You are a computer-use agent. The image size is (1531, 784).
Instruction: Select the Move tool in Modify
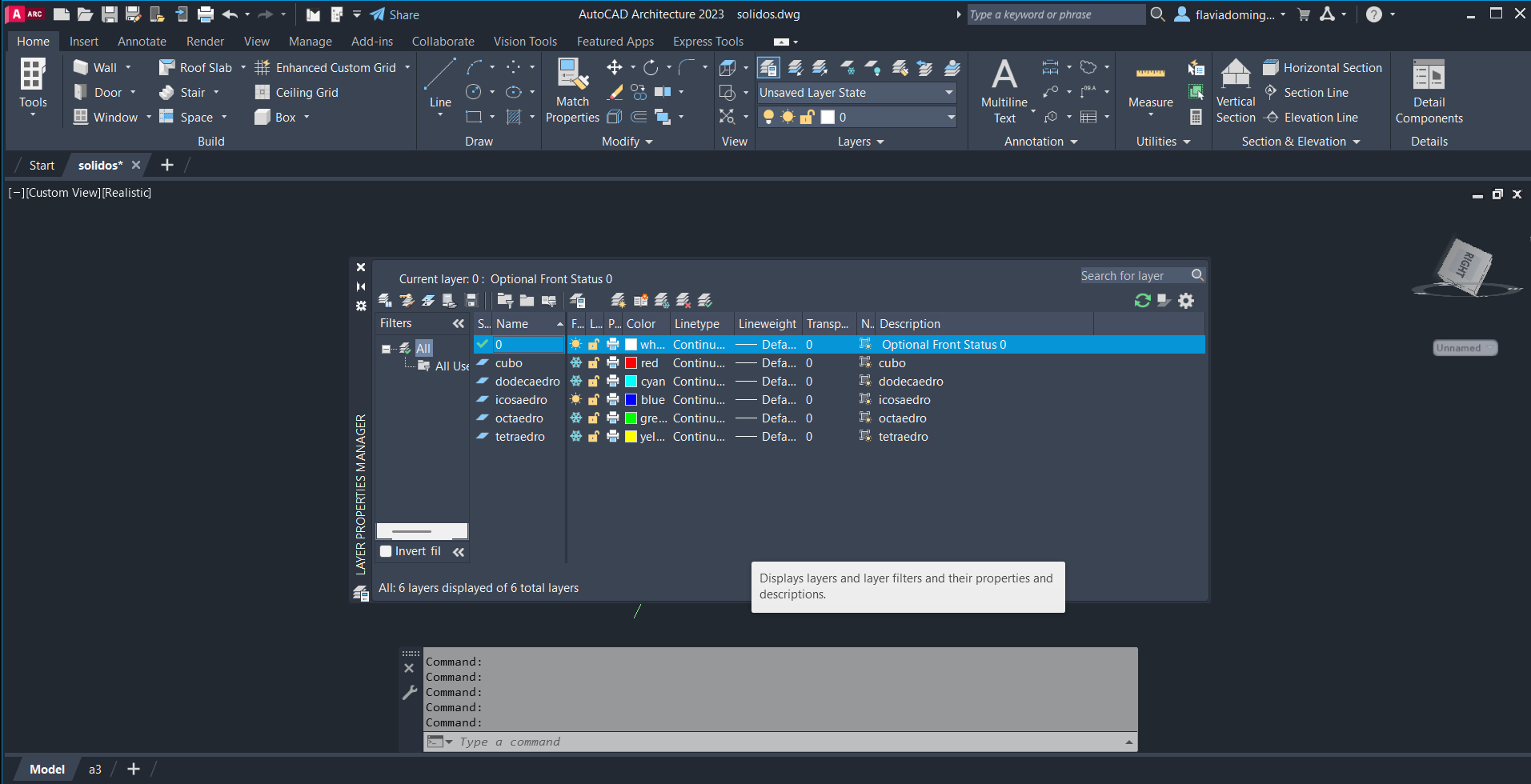pos(615,67)
